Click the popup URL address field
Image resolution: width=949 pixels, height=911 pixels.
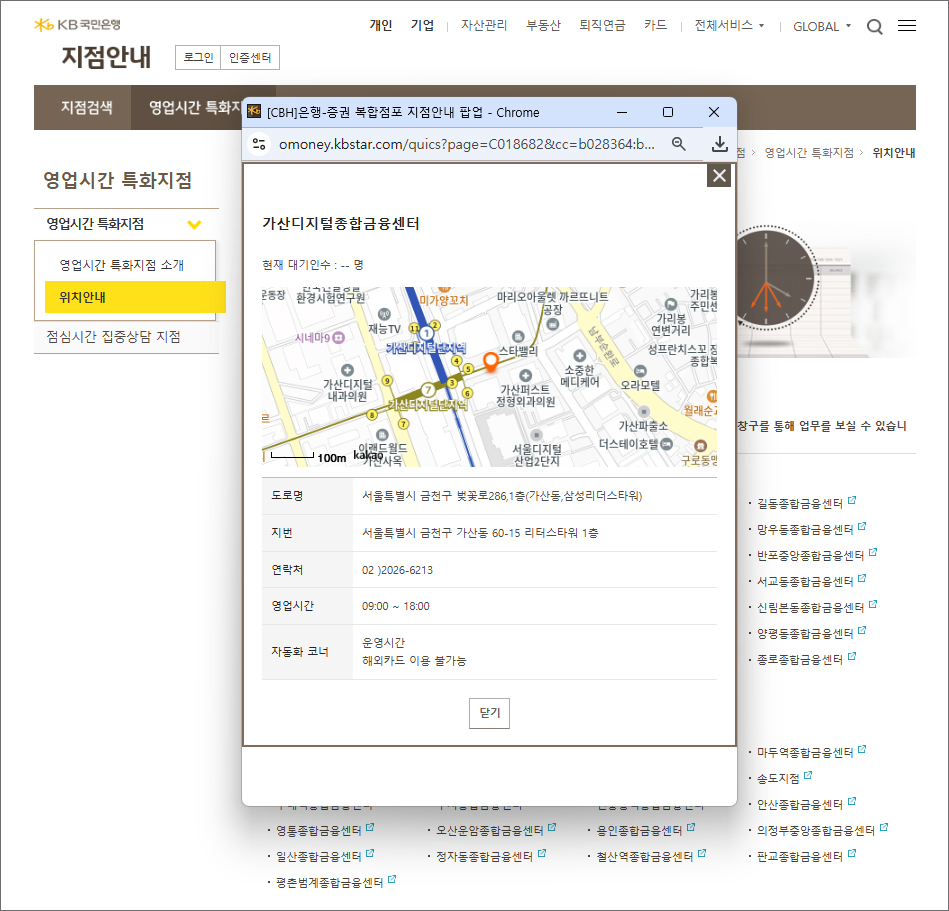point(467,144)
